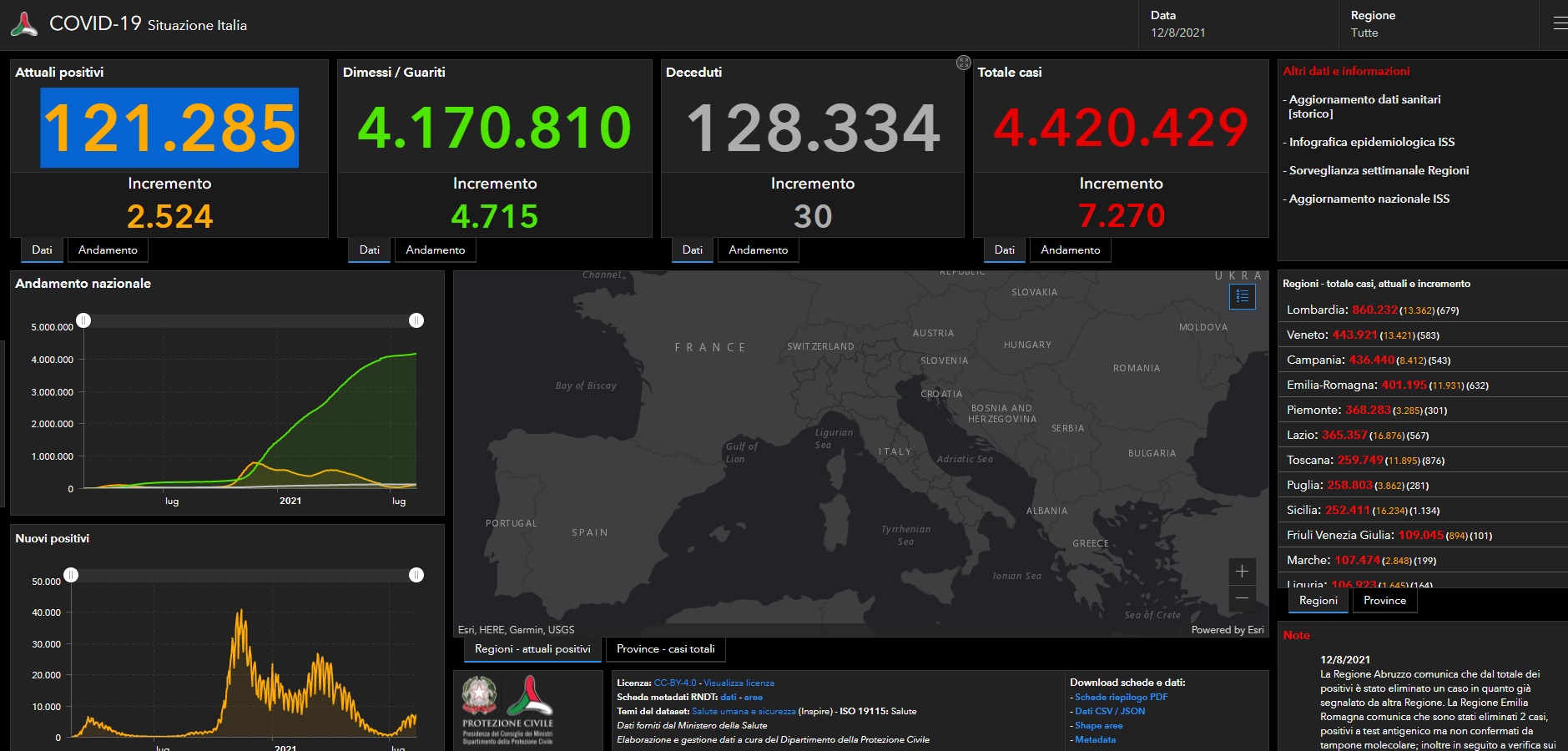Viewport: 1568px width, 751px height.
Task: Click the left handle of Andamento nazionale range slider
Action: pyautogui.click(x=83, y=320)
